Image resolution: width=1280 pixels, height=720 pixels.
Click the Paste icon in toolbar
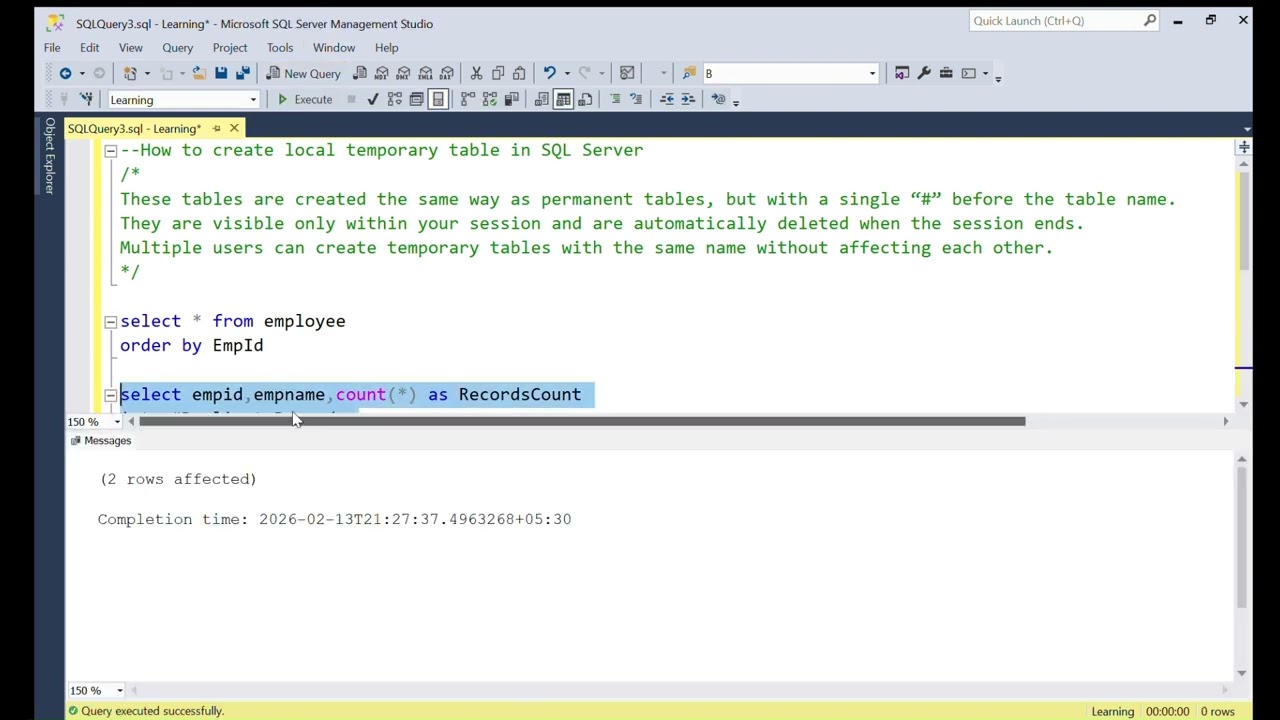click(x=519, y=73)
